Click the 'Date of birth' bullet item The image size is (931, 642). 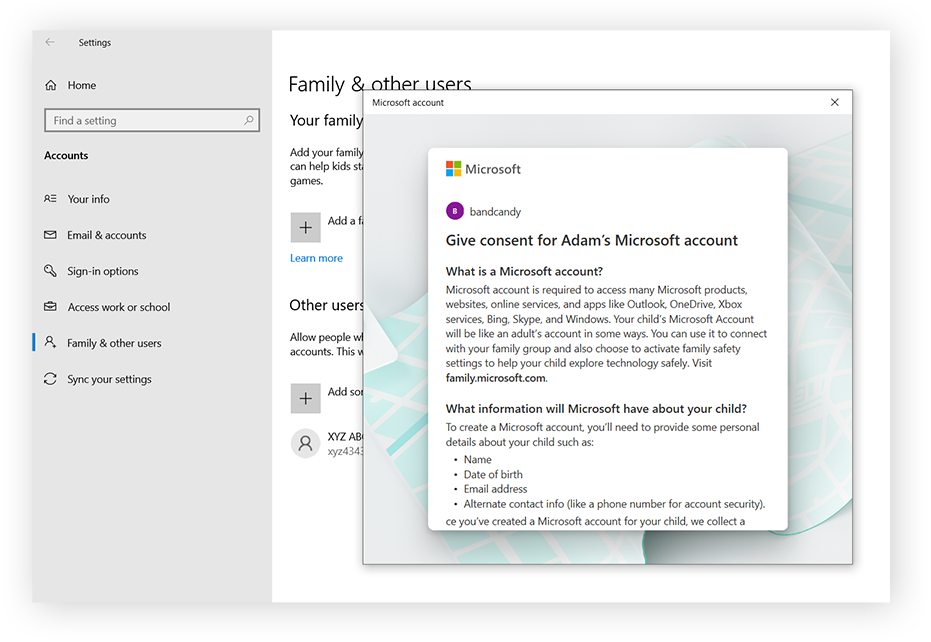point(493,475)
